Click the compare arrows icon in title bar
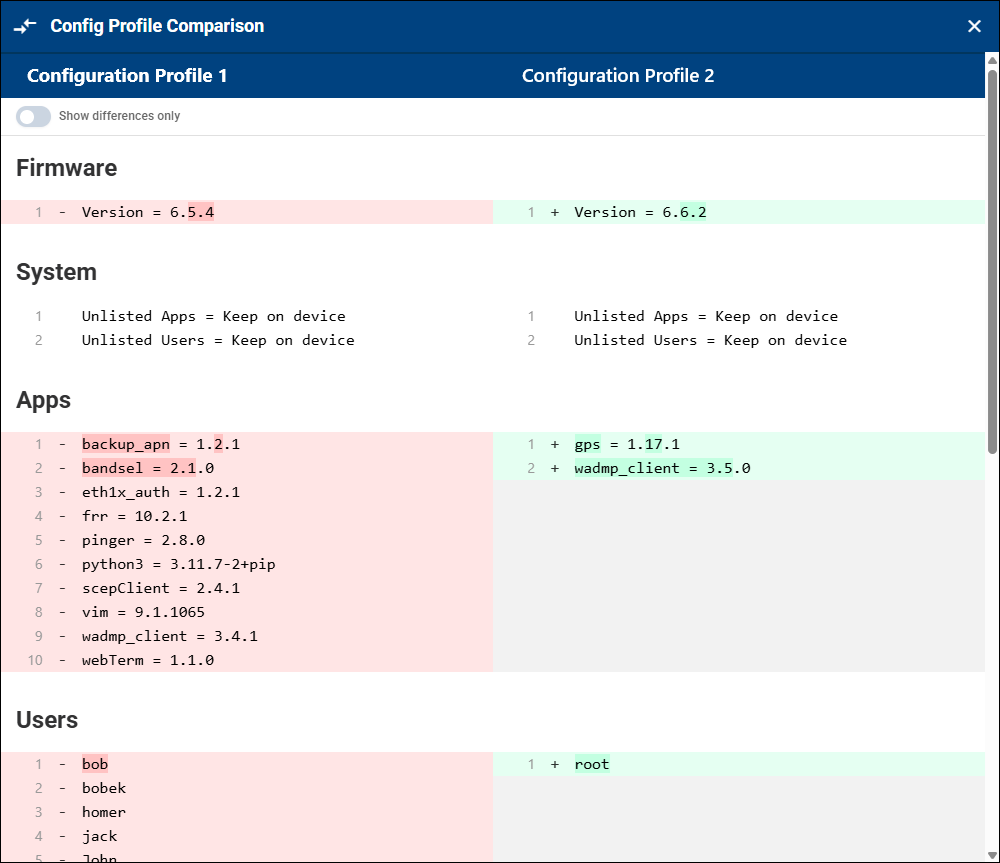This screenshot has width=1000, height=863. pos(25,26)
